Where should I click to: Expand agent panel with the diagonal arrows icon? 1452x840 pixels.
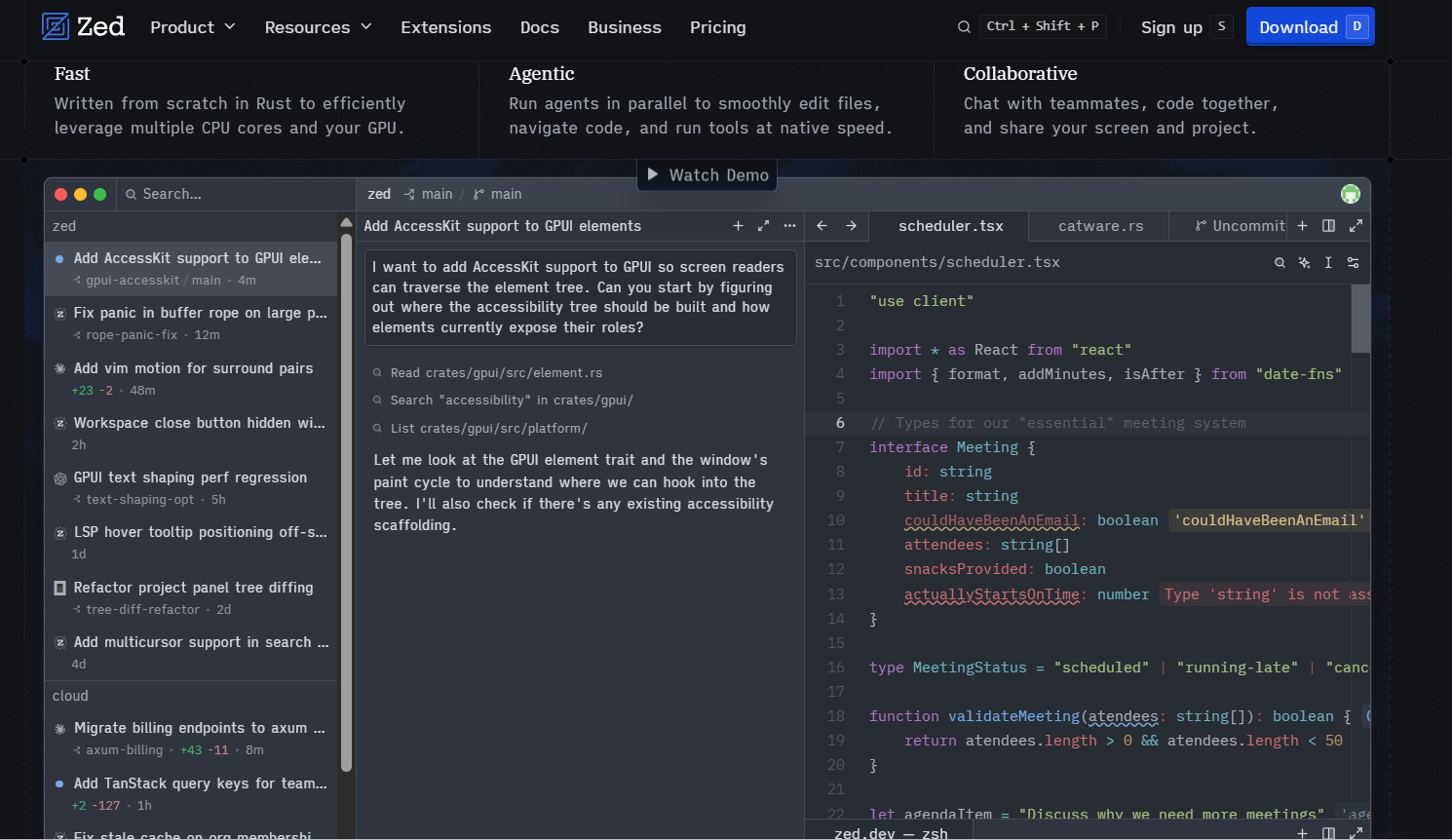pyautogui.click(x=763, y=225)
